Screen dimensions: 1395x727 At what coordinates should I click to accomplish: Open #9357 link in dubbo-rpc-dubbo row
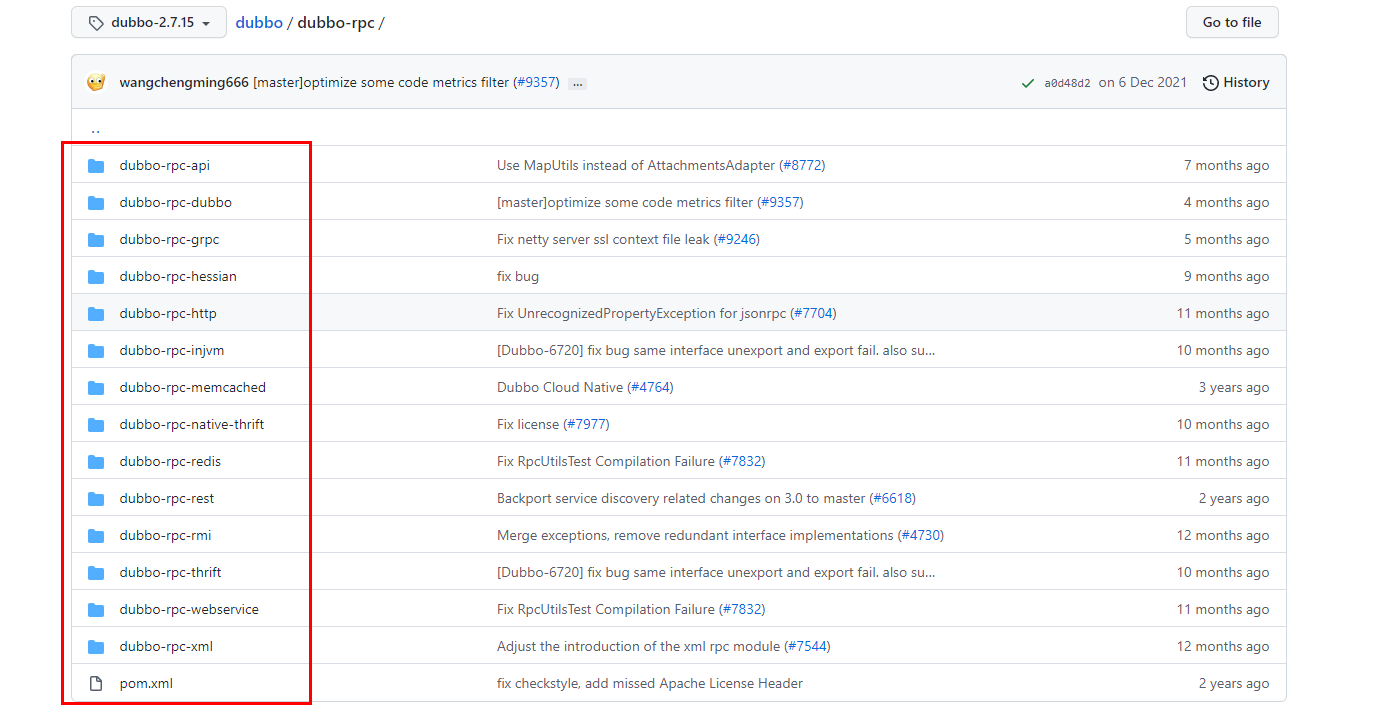tap(780, 202)
